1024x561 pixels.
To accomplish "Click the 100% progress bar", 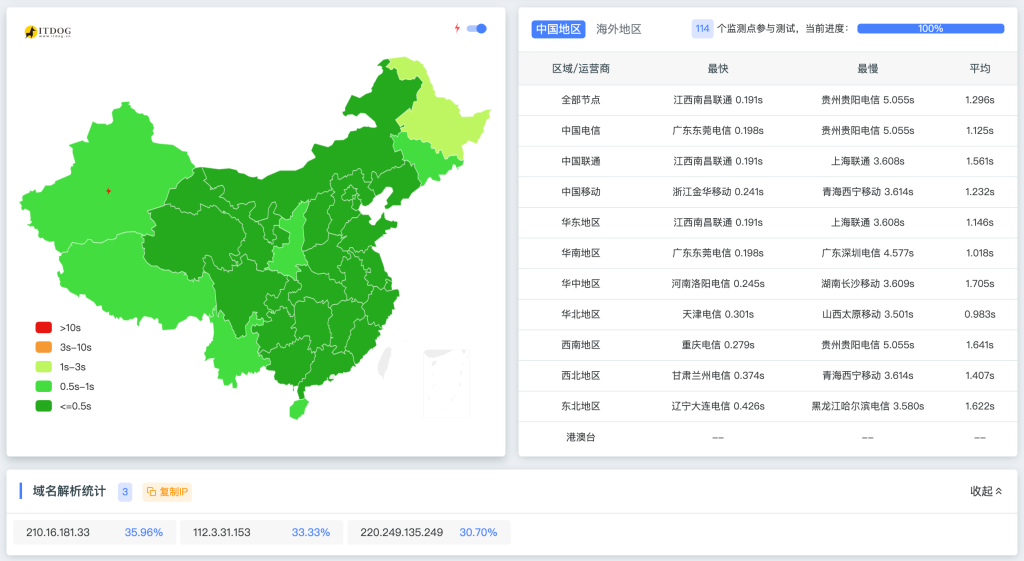I will coord(930,29).
